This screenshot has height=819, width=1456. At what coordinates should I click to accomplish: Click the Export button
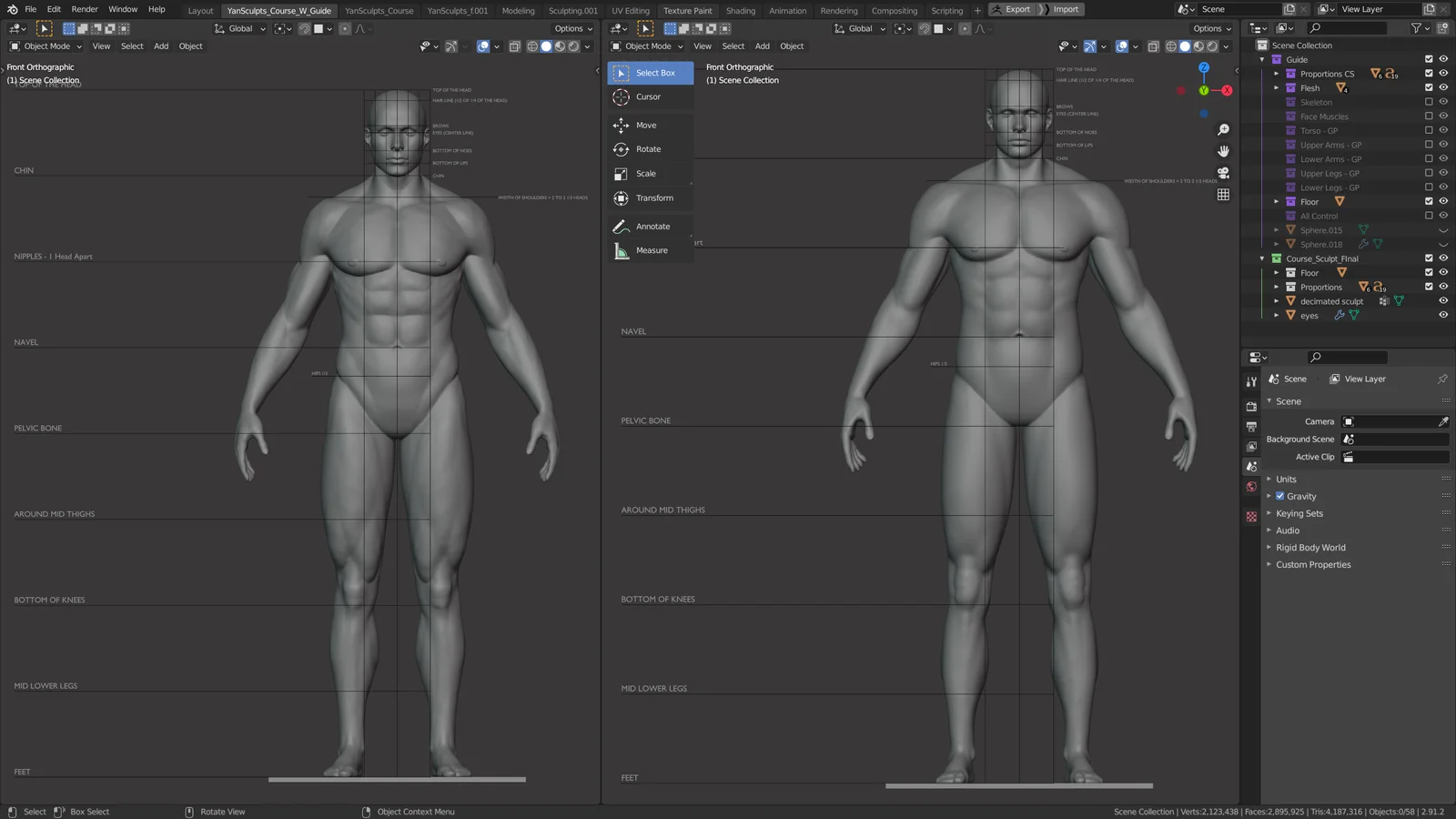point(1013,8)
